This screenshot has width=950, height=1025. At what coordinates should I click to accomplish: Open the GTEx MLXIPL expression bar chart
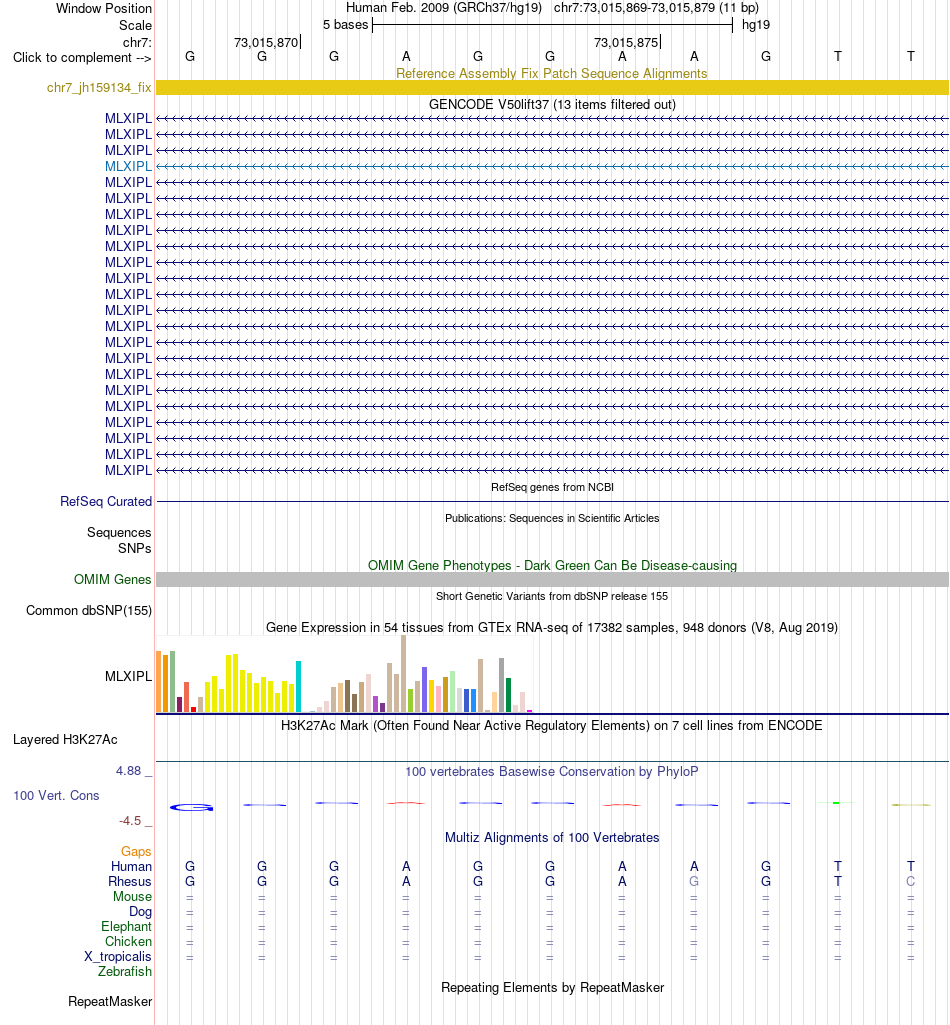[x=345, y=674]
